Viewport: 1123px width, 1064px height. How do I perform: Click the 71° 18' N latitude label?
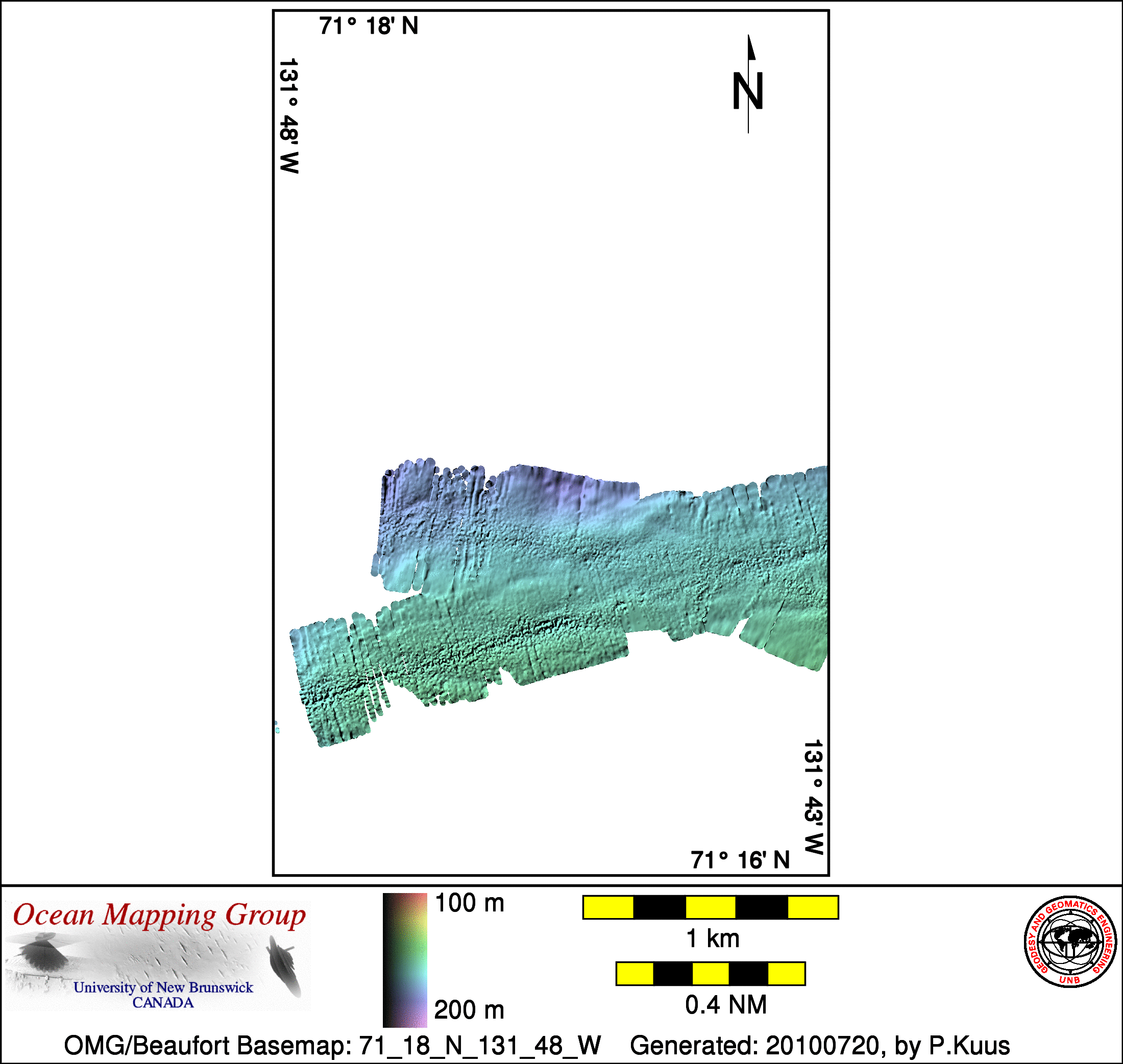point(368,26)
